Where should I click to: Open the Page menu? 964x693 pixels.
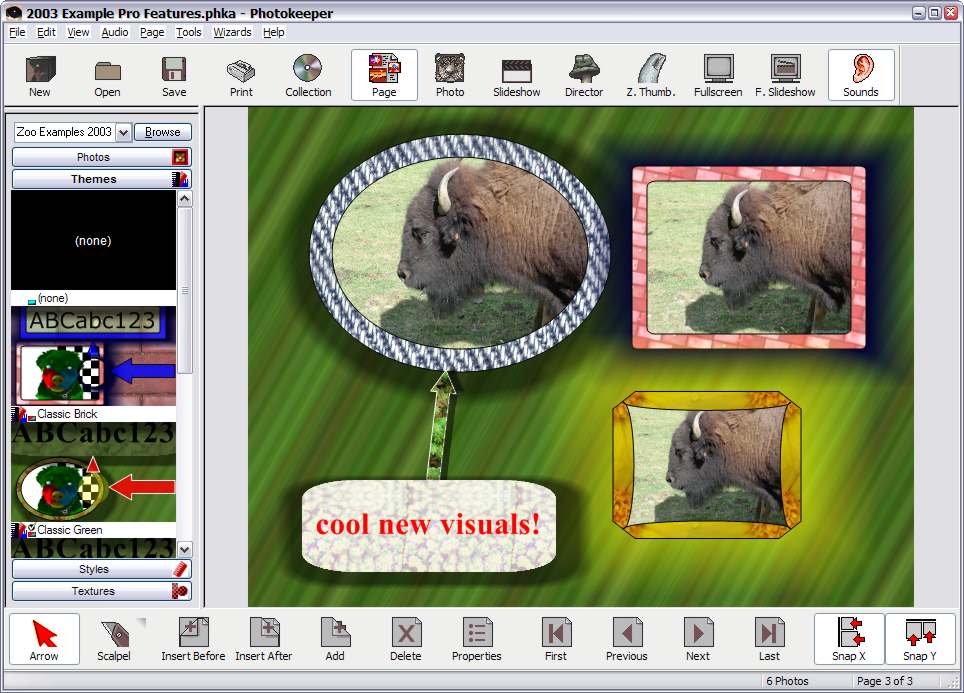click(152, 32)
